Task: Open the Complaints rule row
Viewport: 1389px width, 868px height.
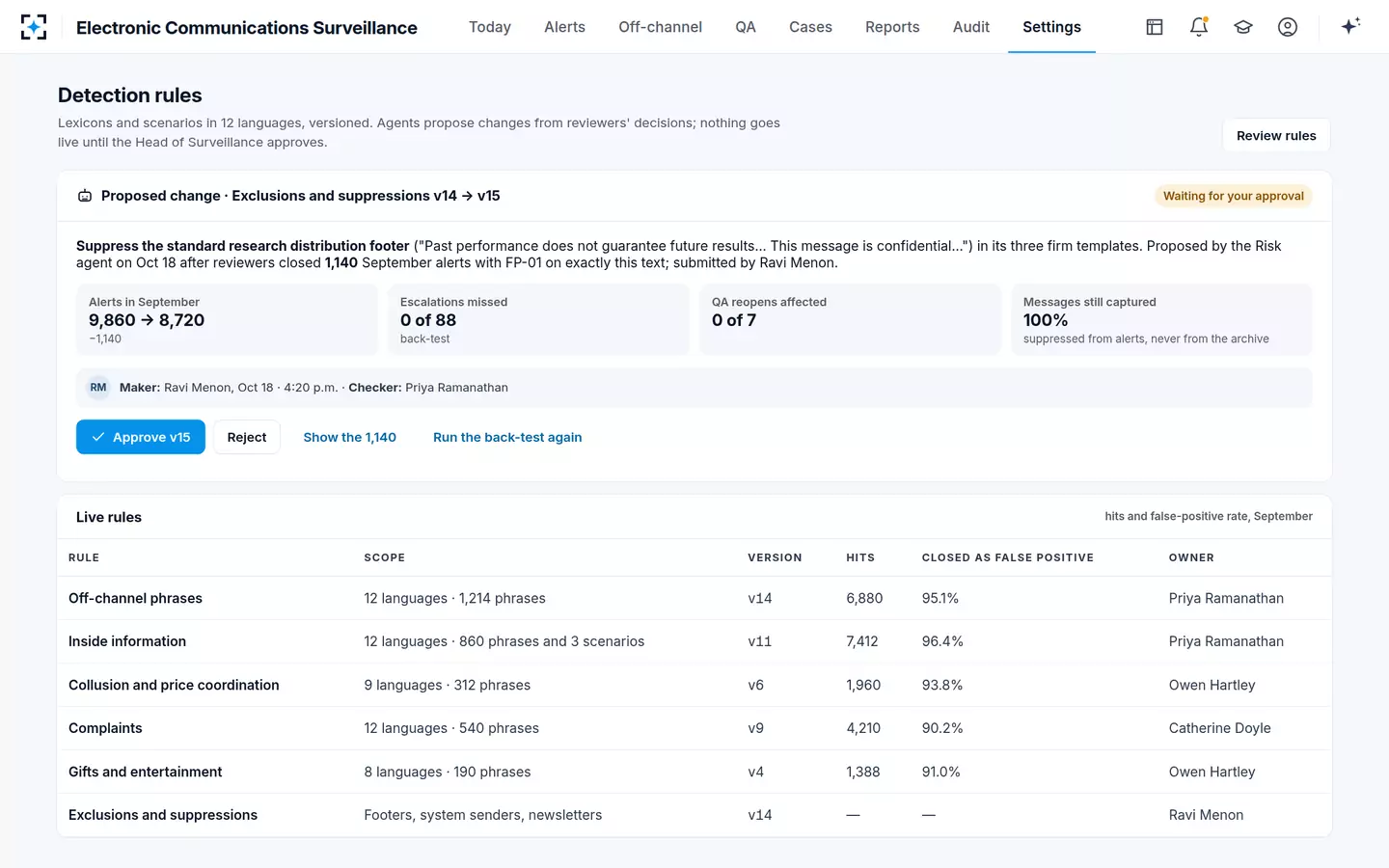Action: (x=694, y=728)
